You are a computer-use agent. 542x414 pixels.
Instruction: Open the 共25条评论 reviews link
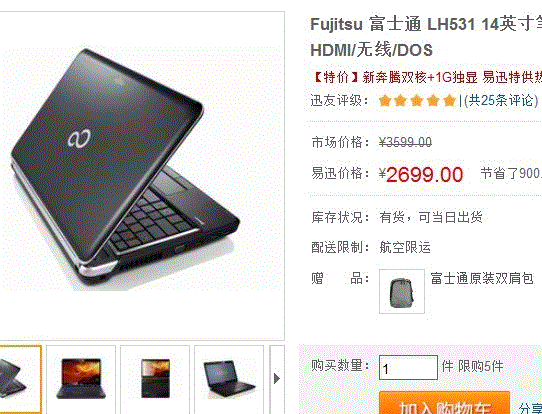501,101
